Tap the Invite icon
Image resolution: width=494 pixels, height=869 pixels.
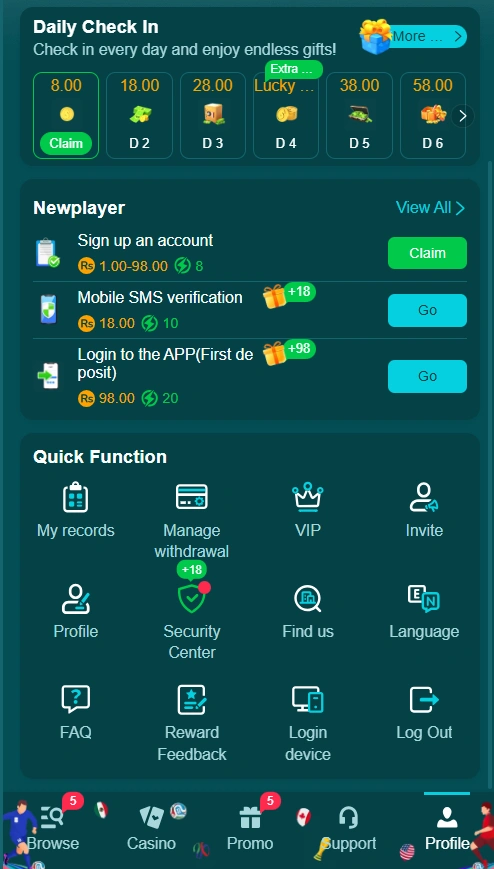pos(424,497)
